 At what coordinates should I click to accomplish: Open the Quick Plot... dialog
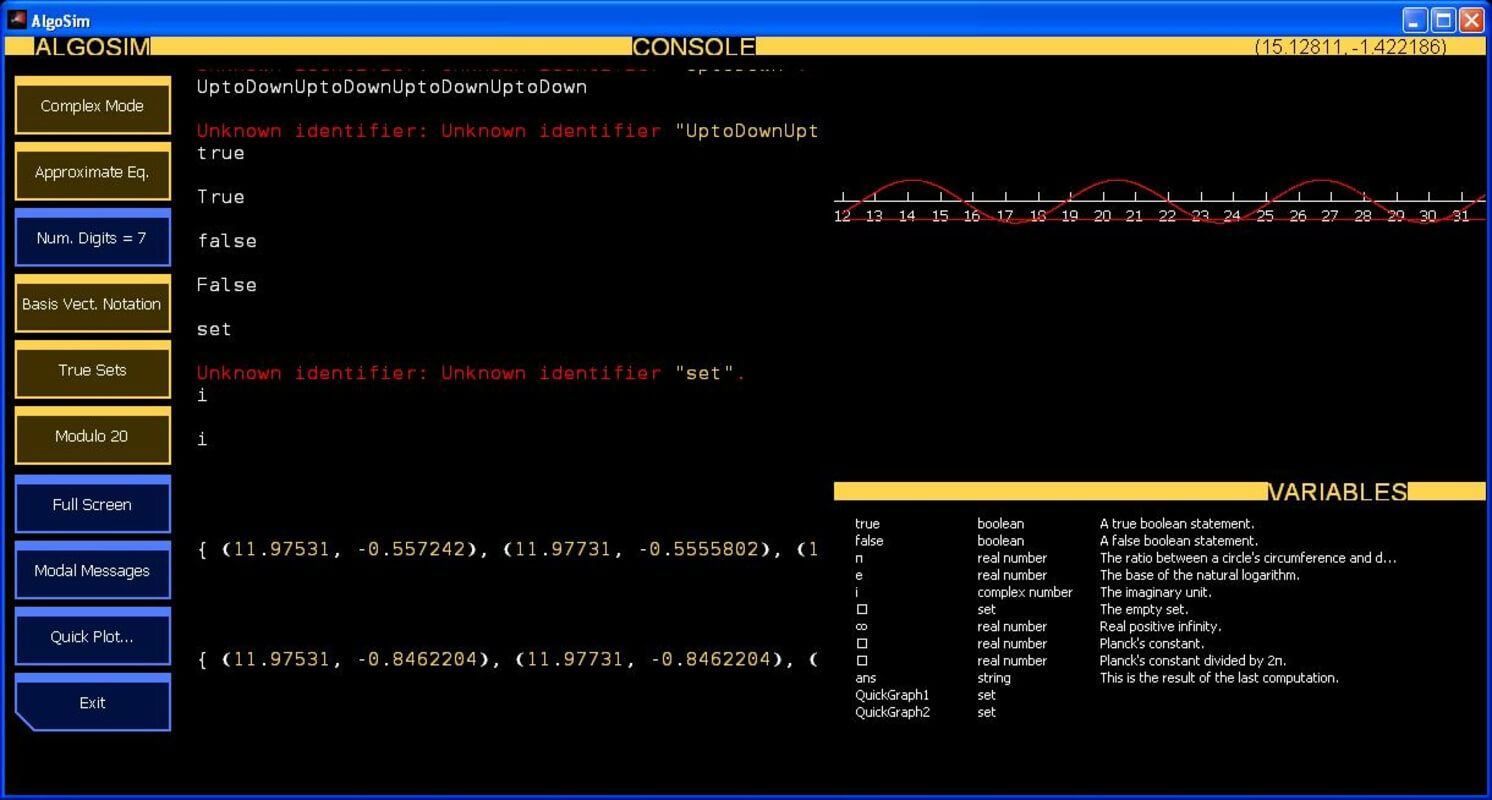92,637
